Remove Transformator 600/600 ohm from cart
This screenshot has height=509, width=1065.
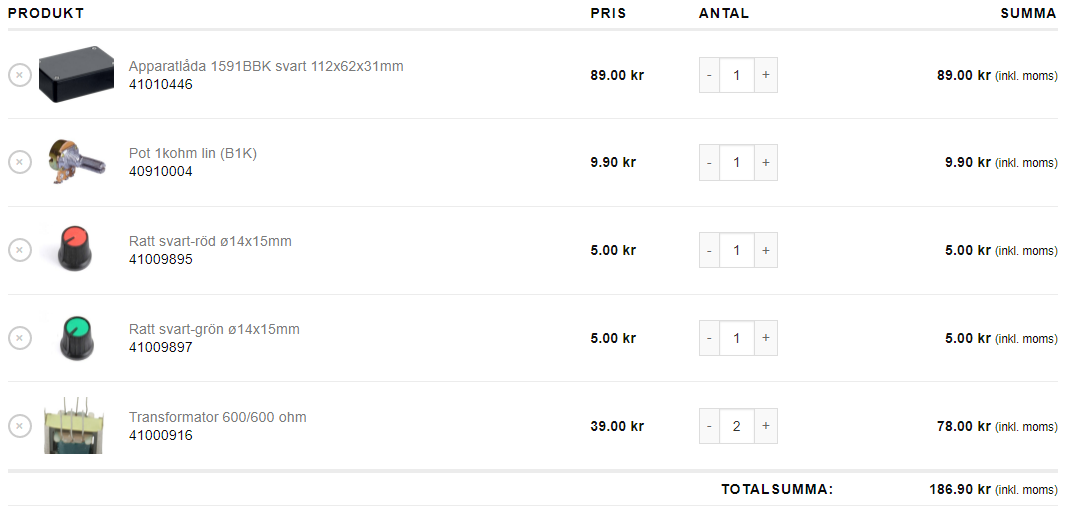coord(20,426)
